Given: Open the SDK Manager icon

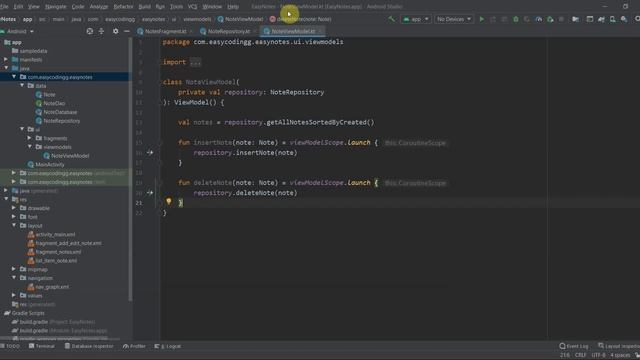Looking at the screenshot, I should [x=624, y=19].
